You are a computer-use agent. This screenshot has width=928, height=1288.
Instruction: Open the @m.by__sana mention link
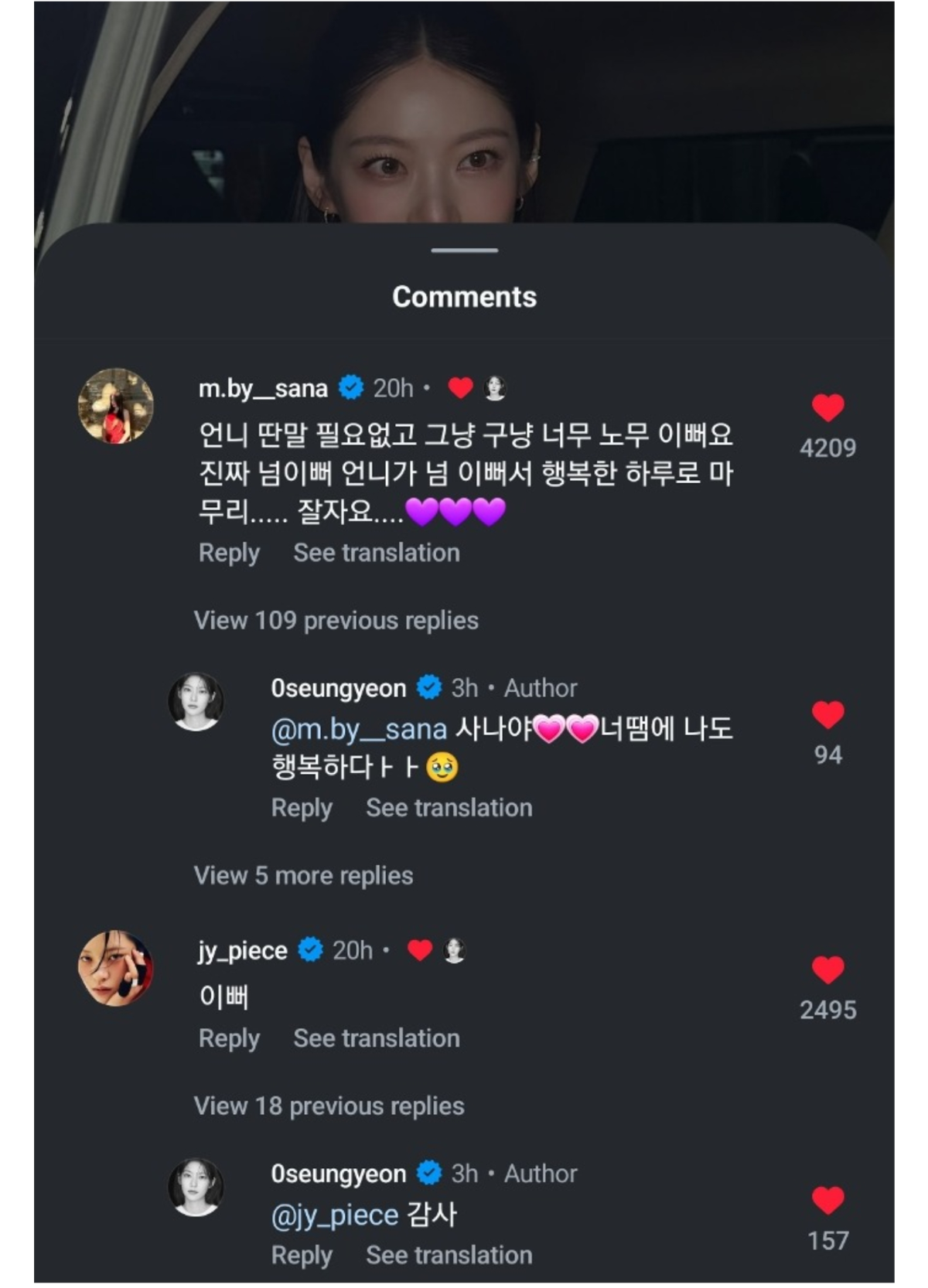coord(359,730)
